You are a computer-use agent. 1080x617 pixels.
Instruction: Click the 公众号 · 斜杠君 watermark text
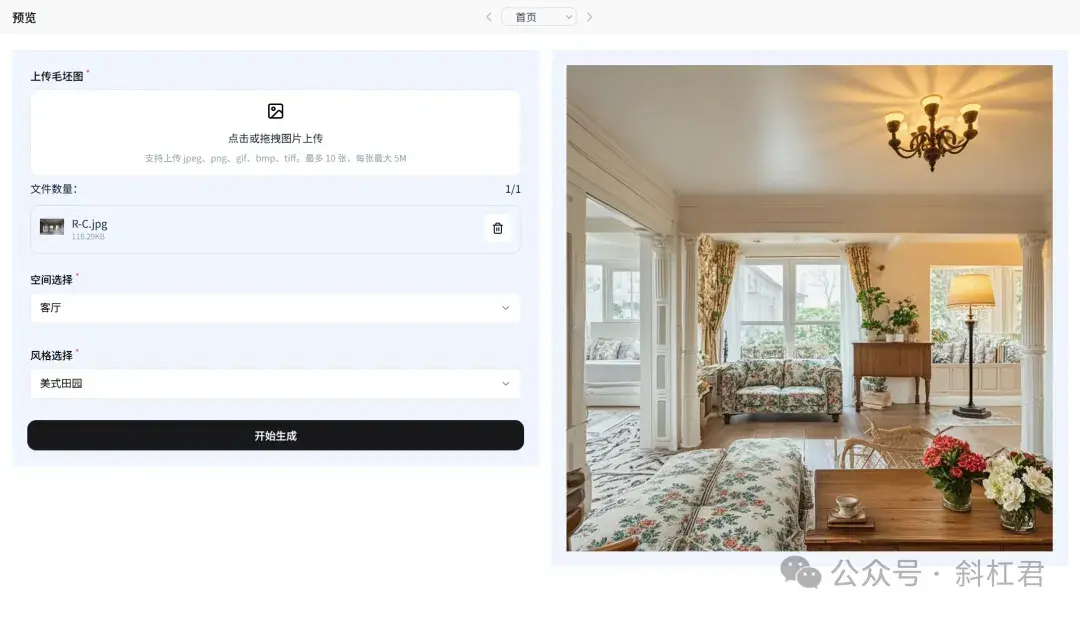[x=937, y=573]
